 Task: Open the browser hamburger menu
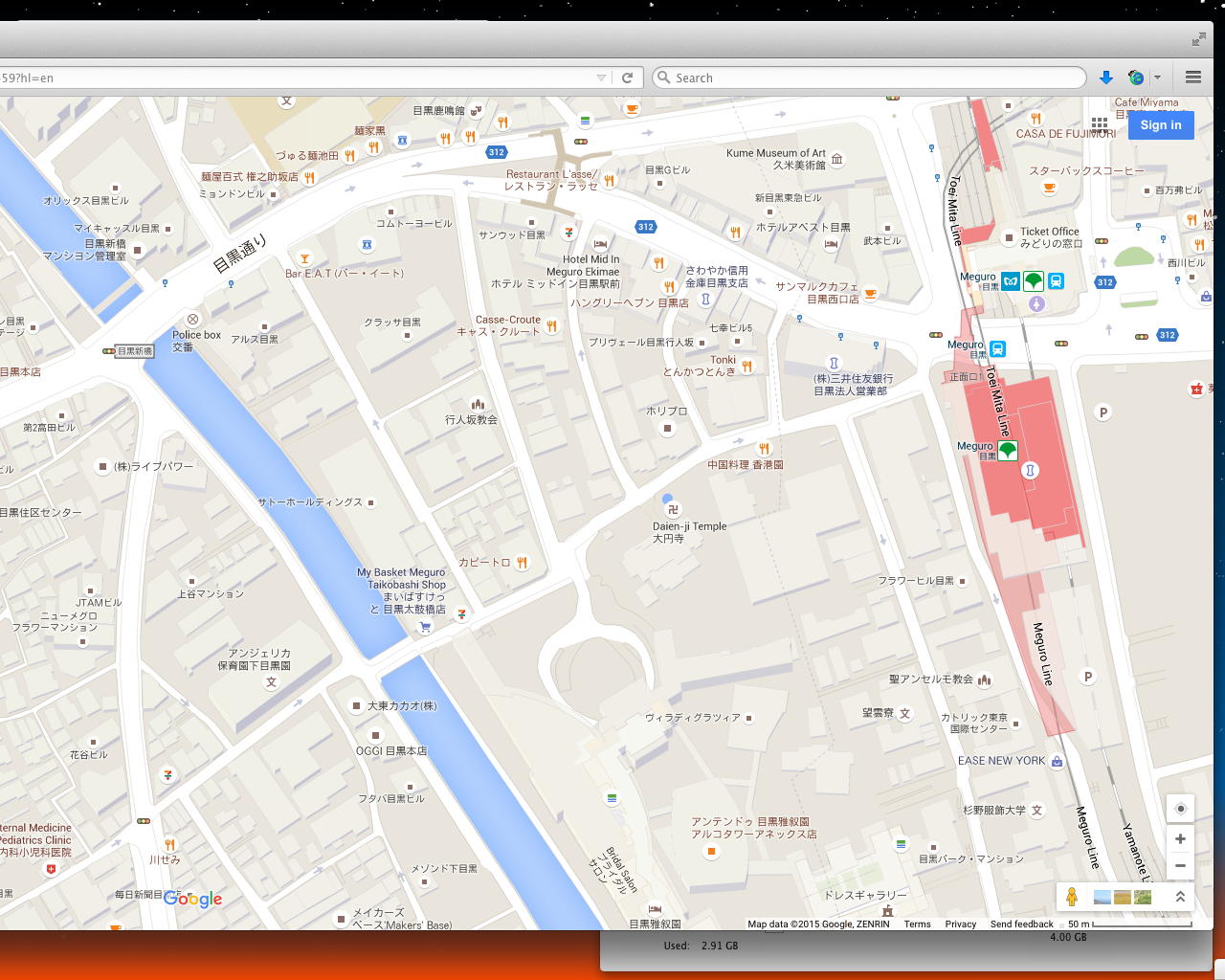coord(1193,78)
